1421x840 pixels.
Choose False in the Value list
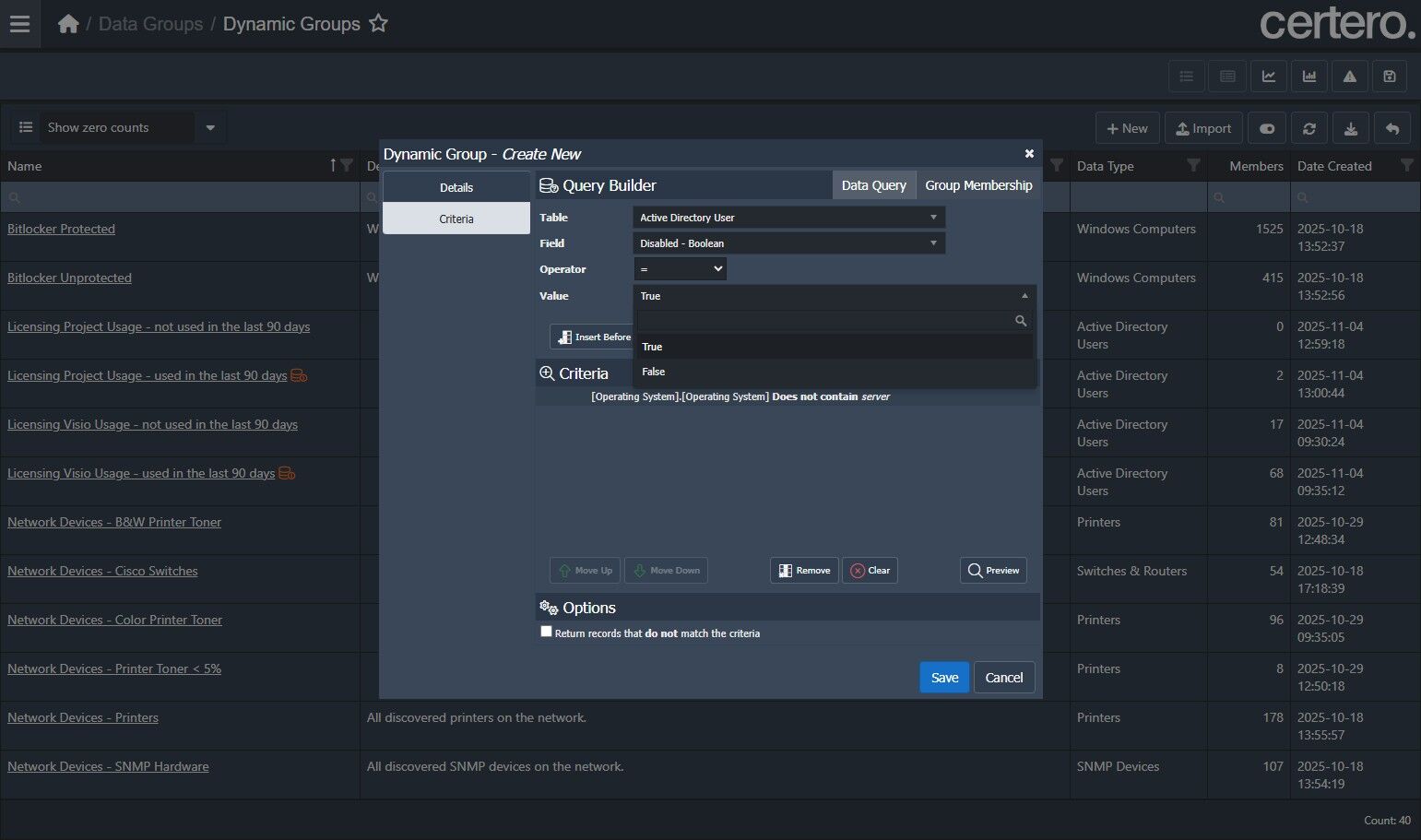pos(835,372)
